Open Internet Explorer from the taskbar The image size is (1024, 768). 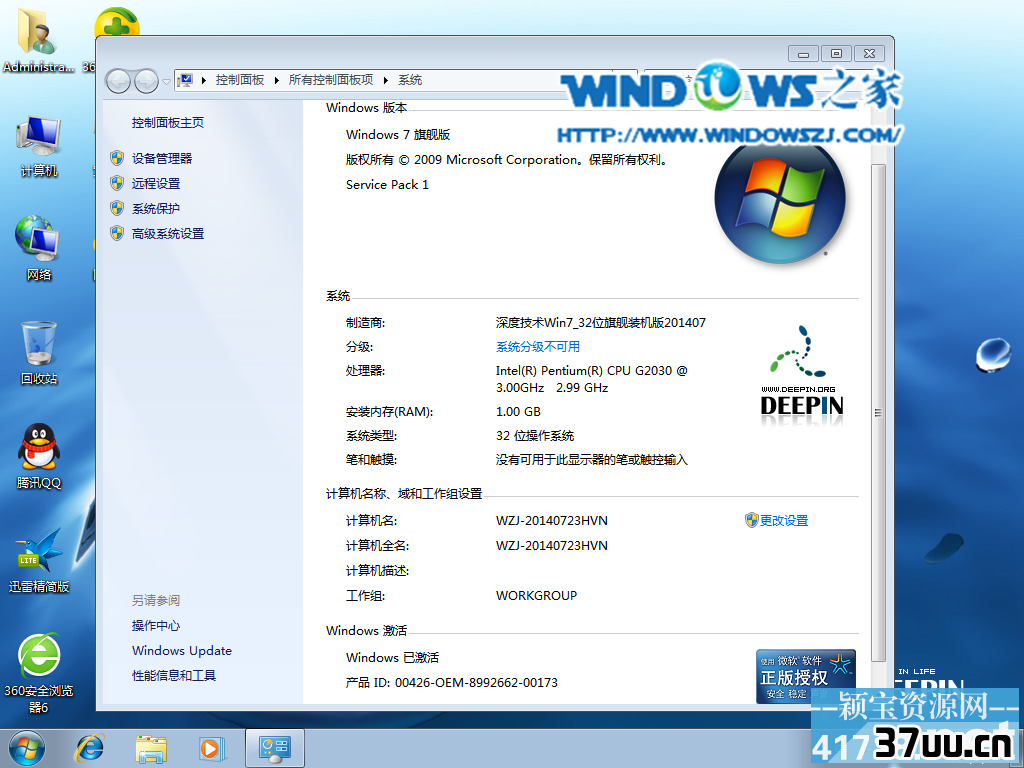pyautogui.click(x=89, y=748)
